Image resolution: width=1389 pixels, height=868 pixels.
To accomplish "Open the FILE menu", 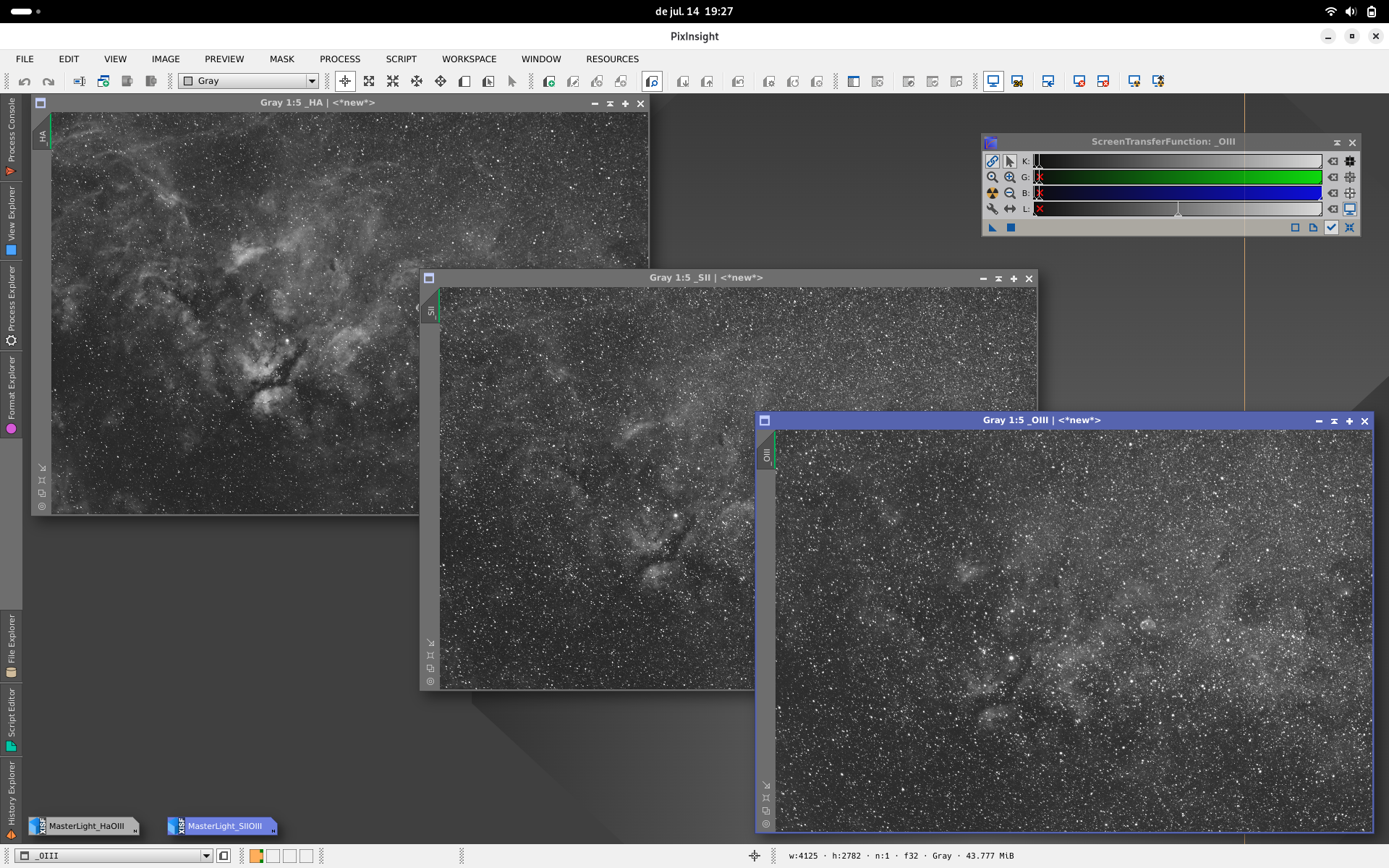I will point(25,59).
